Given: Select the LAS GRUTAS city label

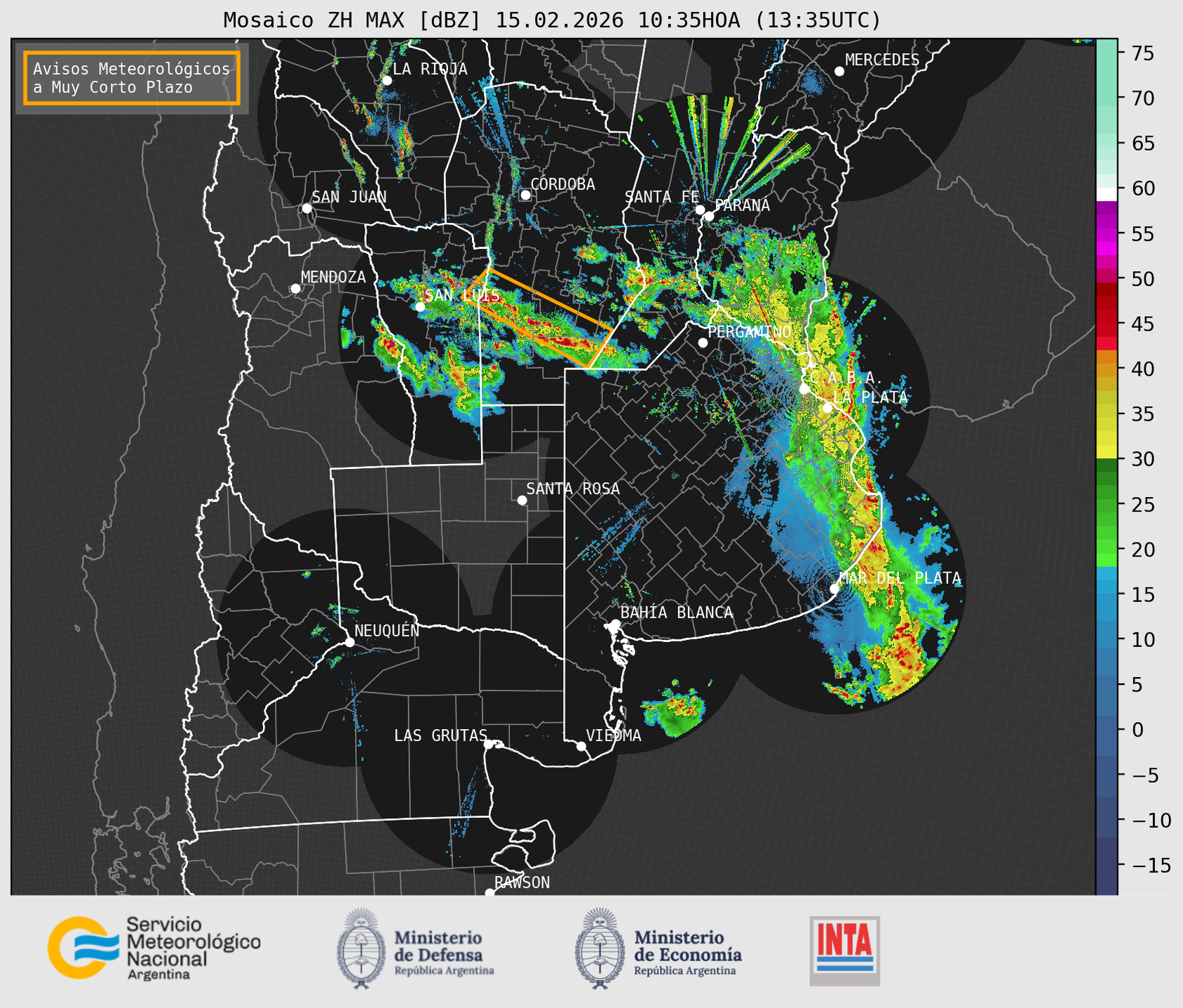Looking at the screenshot, I should click(440, 735).
